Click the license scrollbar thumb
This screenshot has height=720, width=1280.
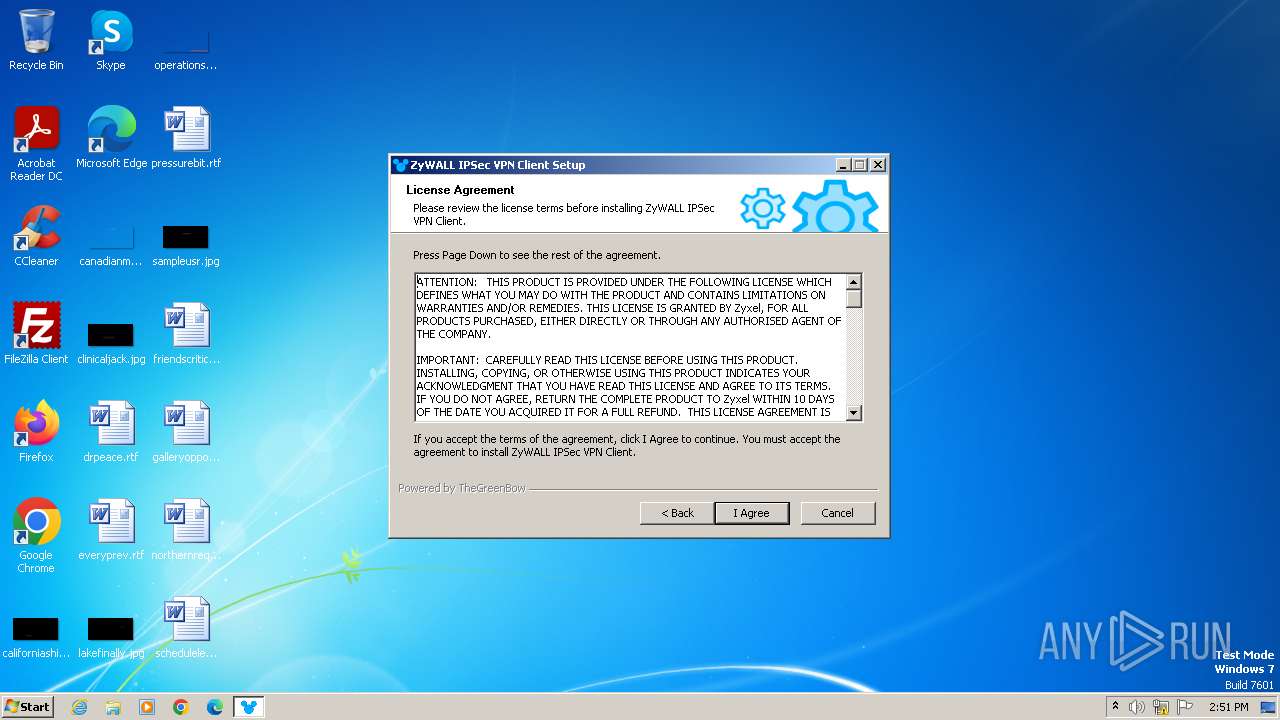click(854, 298)
